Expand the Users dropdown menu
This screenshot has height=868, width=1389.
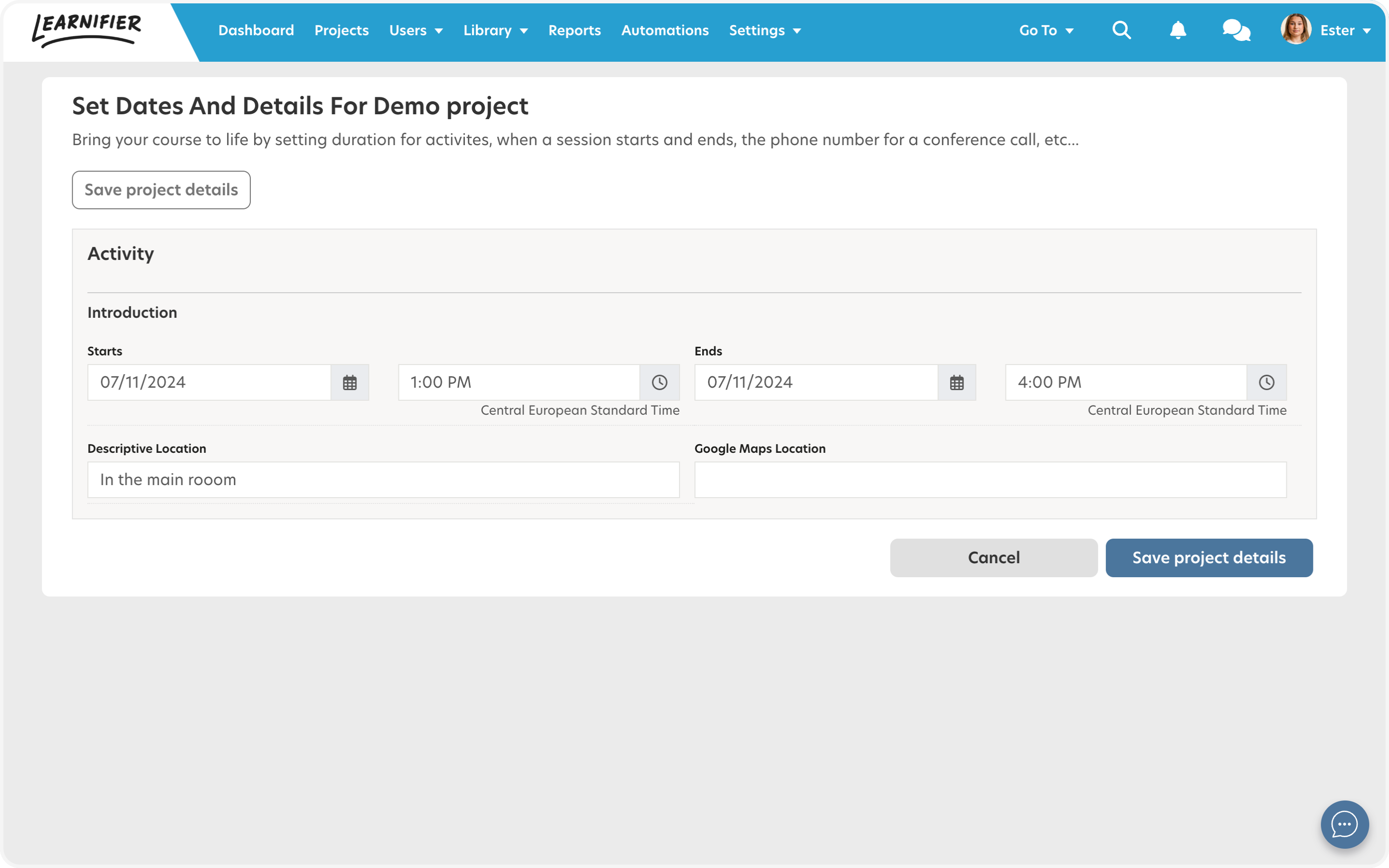pyautogui.click(x=416, y=30)
